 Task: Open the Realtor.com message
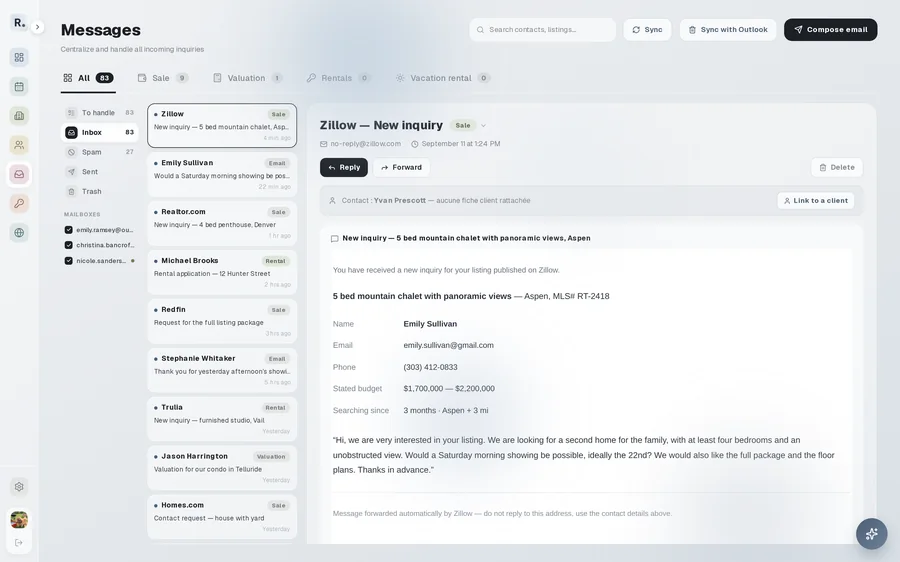tap(222, 223)
